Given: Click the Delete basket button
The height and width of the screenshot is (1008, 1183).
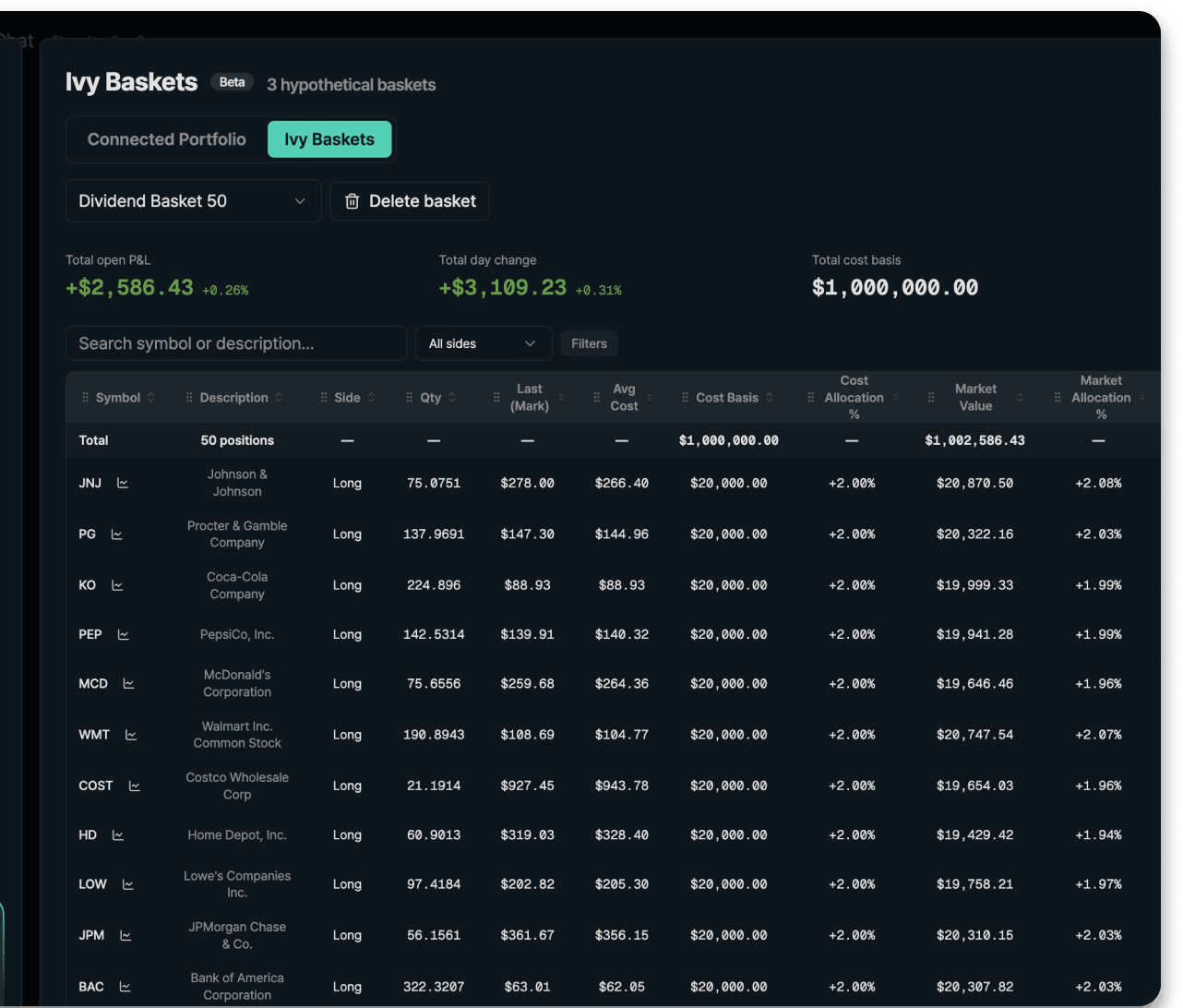Looking at the screenshot, I should [x=410, y=201].
